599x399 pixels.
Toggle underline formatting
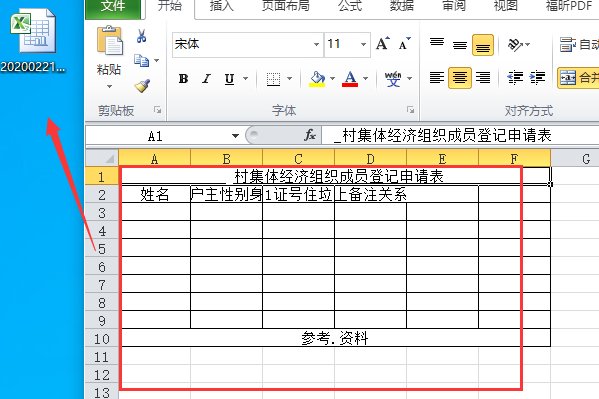229,79
